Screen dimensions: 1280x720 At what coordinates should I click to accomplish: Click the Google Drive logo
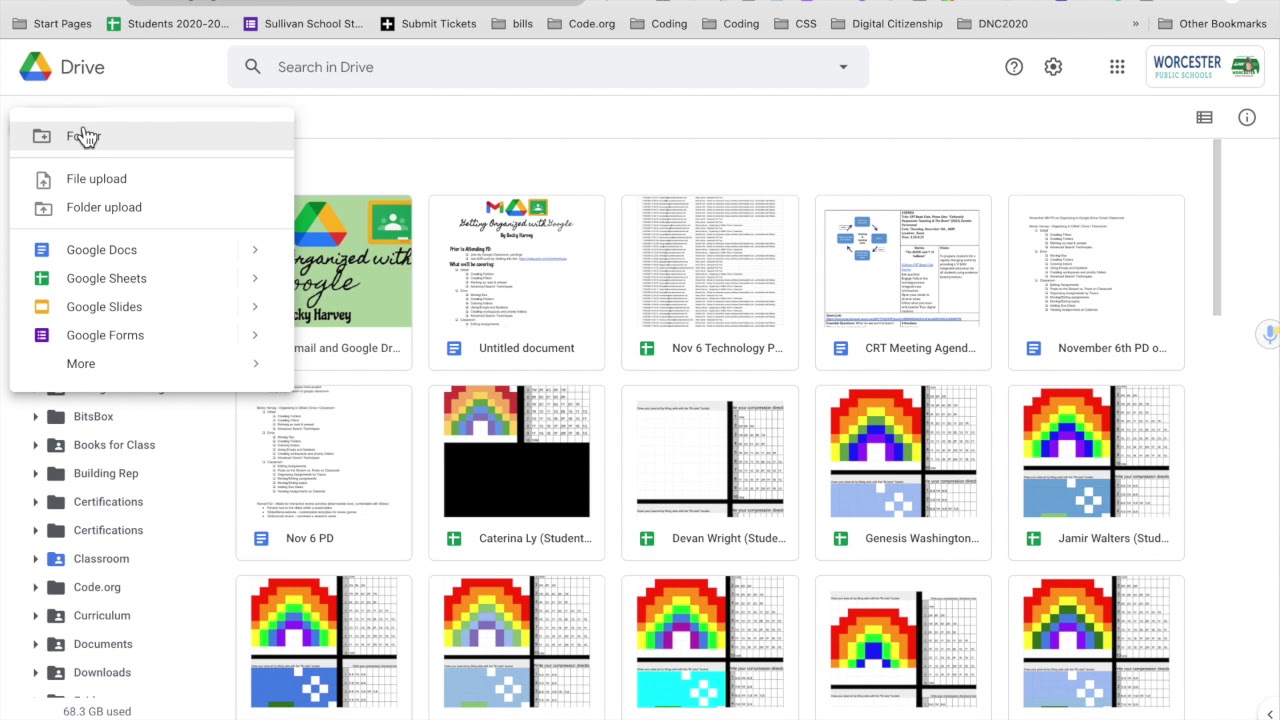[35, 67]
